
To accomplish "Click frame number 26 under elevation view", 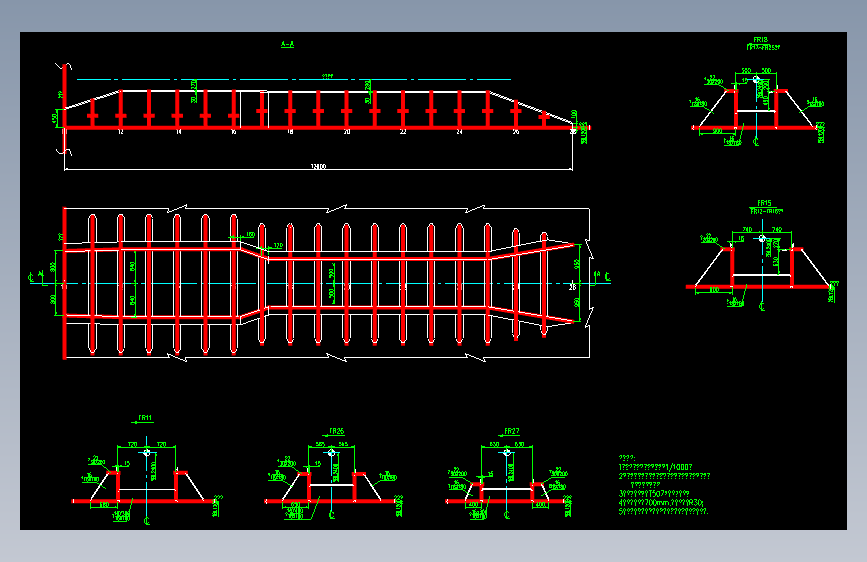I will [x=516, y=132].
